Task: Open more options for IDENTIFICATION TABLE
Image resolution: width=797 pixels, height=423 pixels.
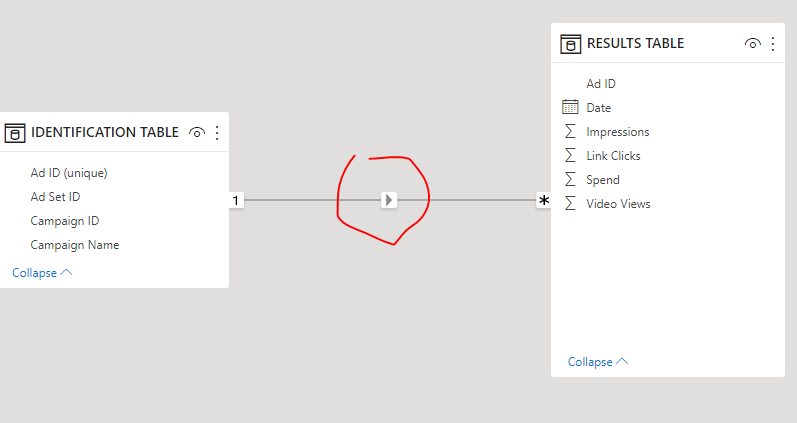Action: (x=217, y=133)
